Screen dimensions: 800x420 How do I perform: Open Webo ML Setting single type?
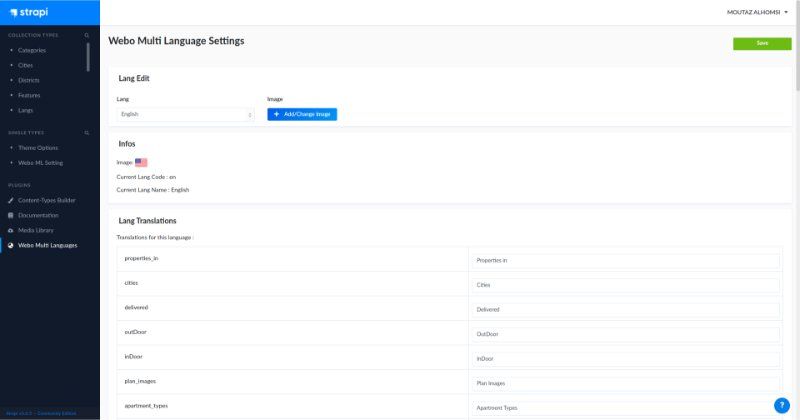(40, 163)
